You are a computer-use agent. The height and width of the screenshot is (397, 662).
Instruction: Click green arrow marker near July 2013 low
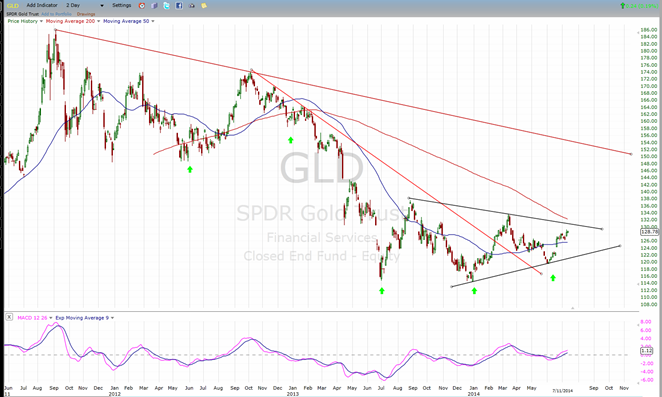[x=382, y=291]
